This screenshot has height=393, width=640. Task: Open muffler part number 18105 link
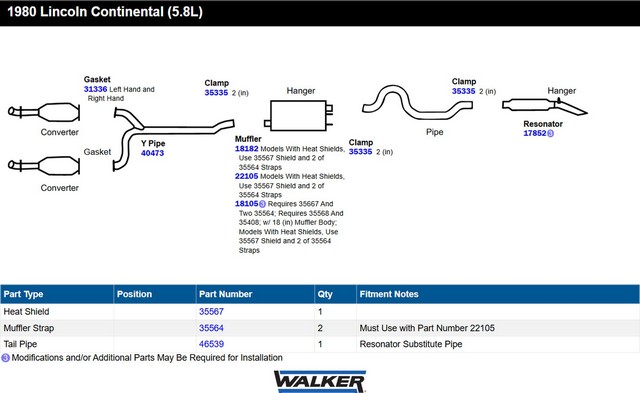tap(247, 203)
